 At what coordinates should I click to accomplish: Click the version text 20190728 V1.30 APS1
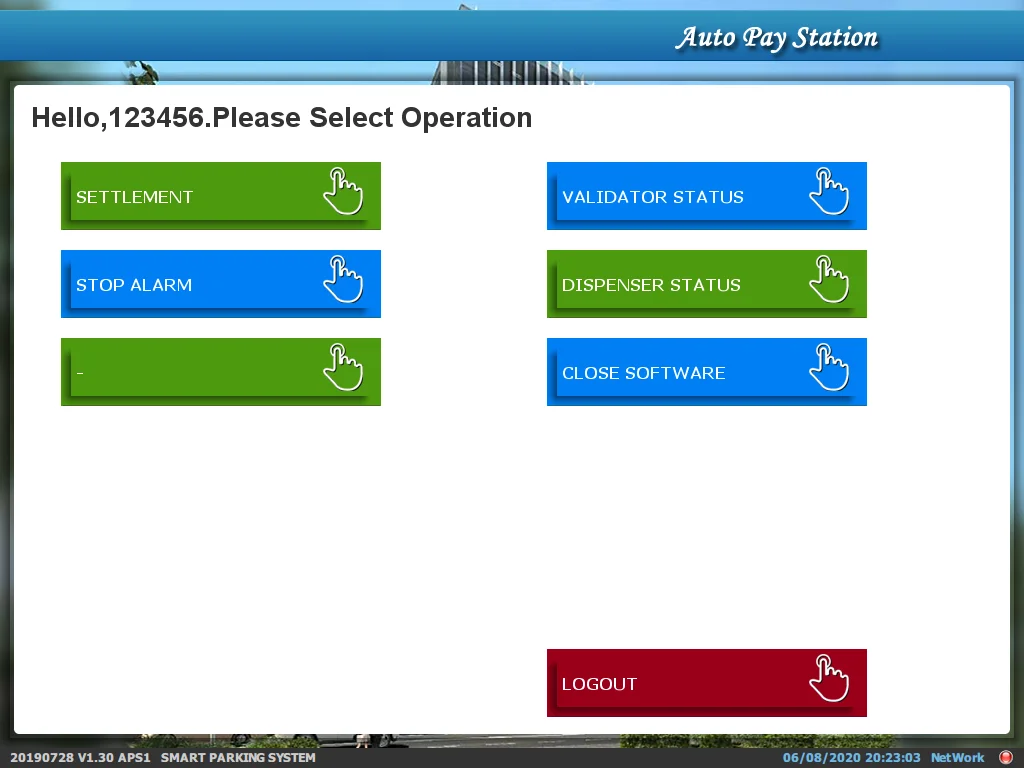[80, 758]
